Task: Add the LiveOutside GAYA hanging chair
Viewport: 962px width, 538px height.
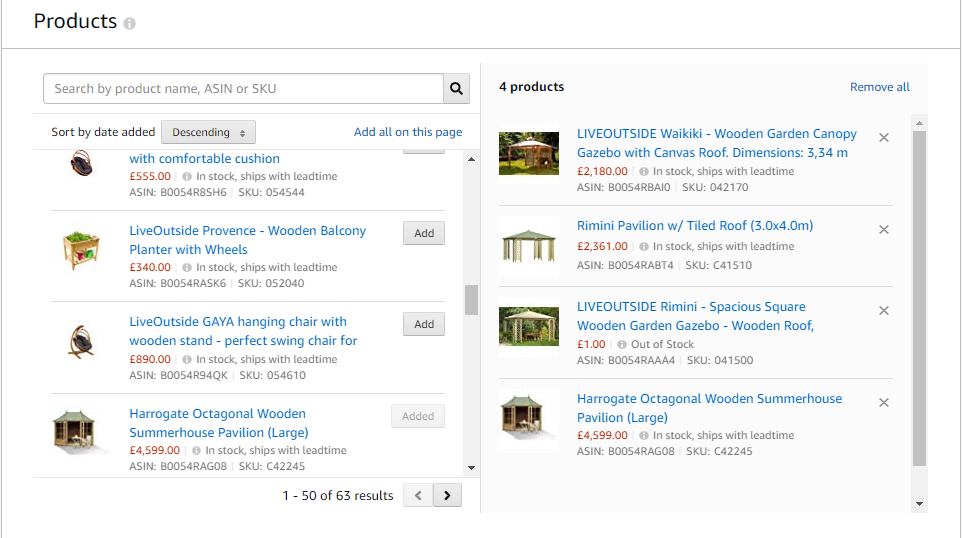Action: (424, 324)
